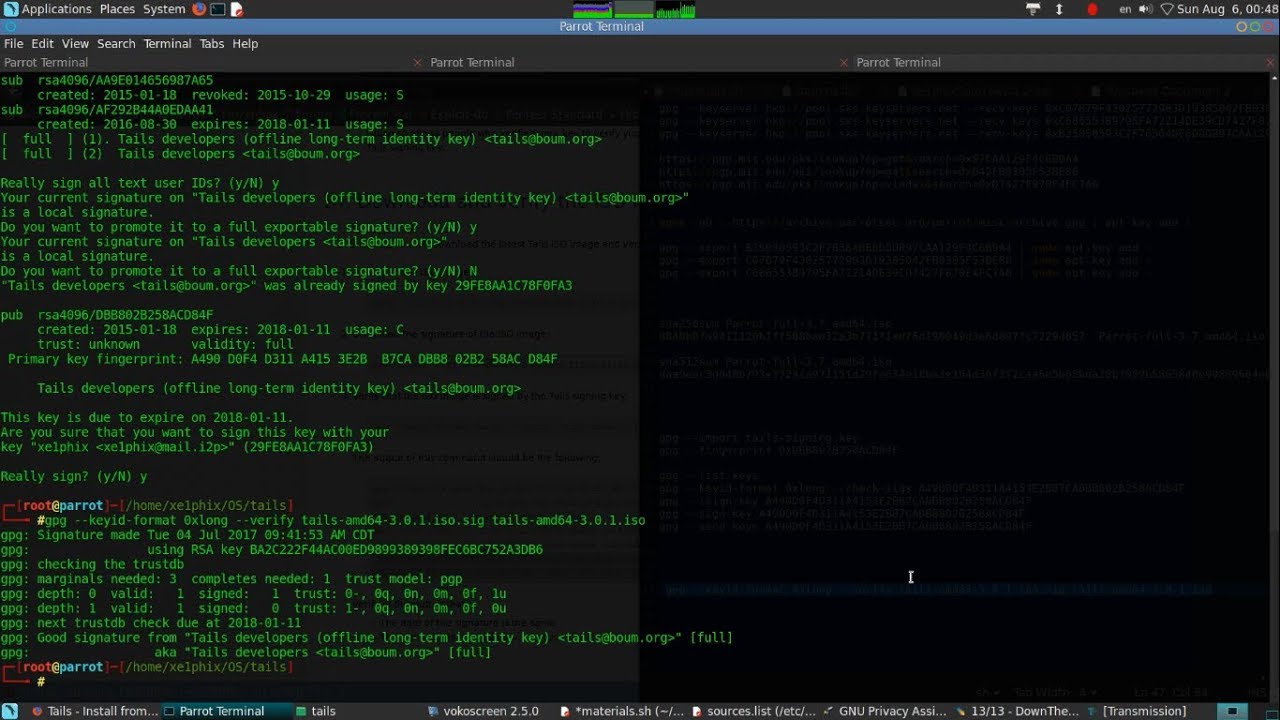Launch Firefox from the top panel
The height and width of the screenshot is (720, 1280).
click(x=199, y=9)
